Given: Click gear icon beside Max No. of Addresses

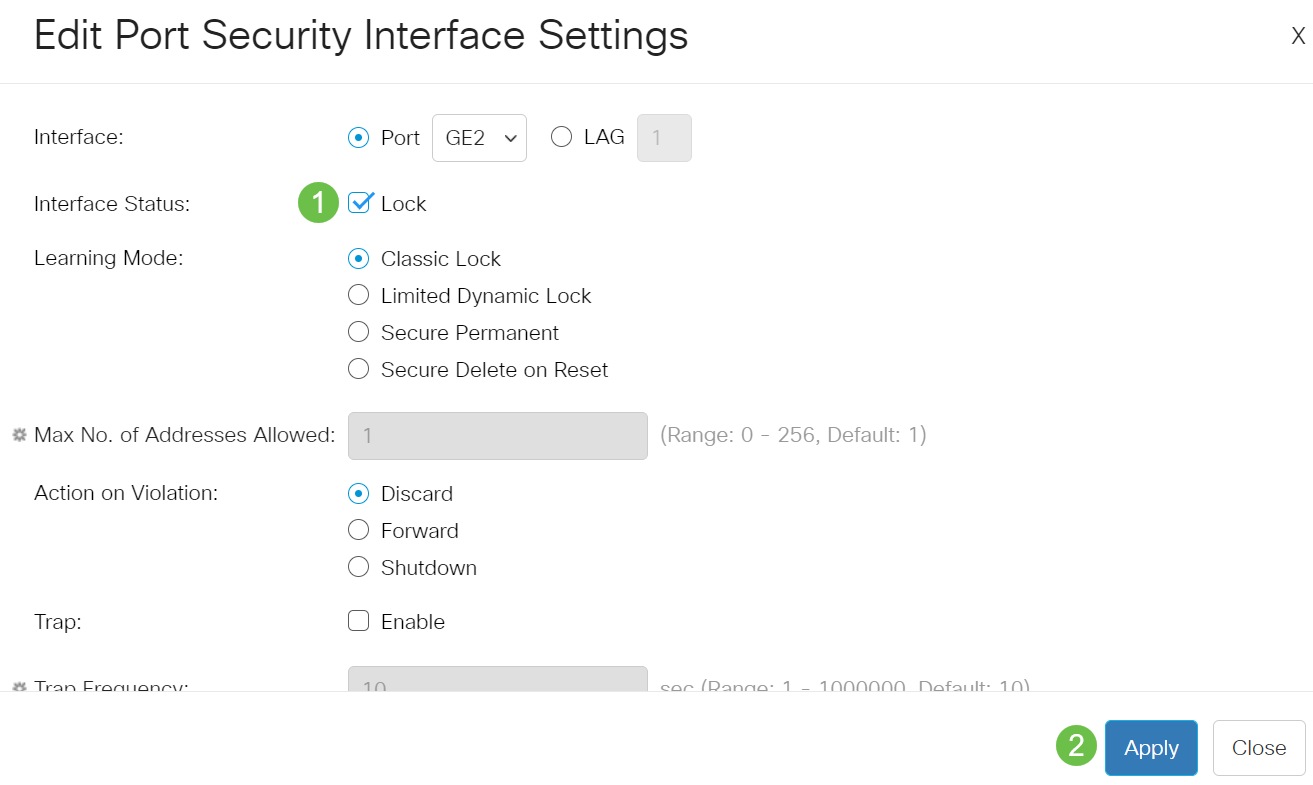Looking at the screenshot, I should (19, 436).
